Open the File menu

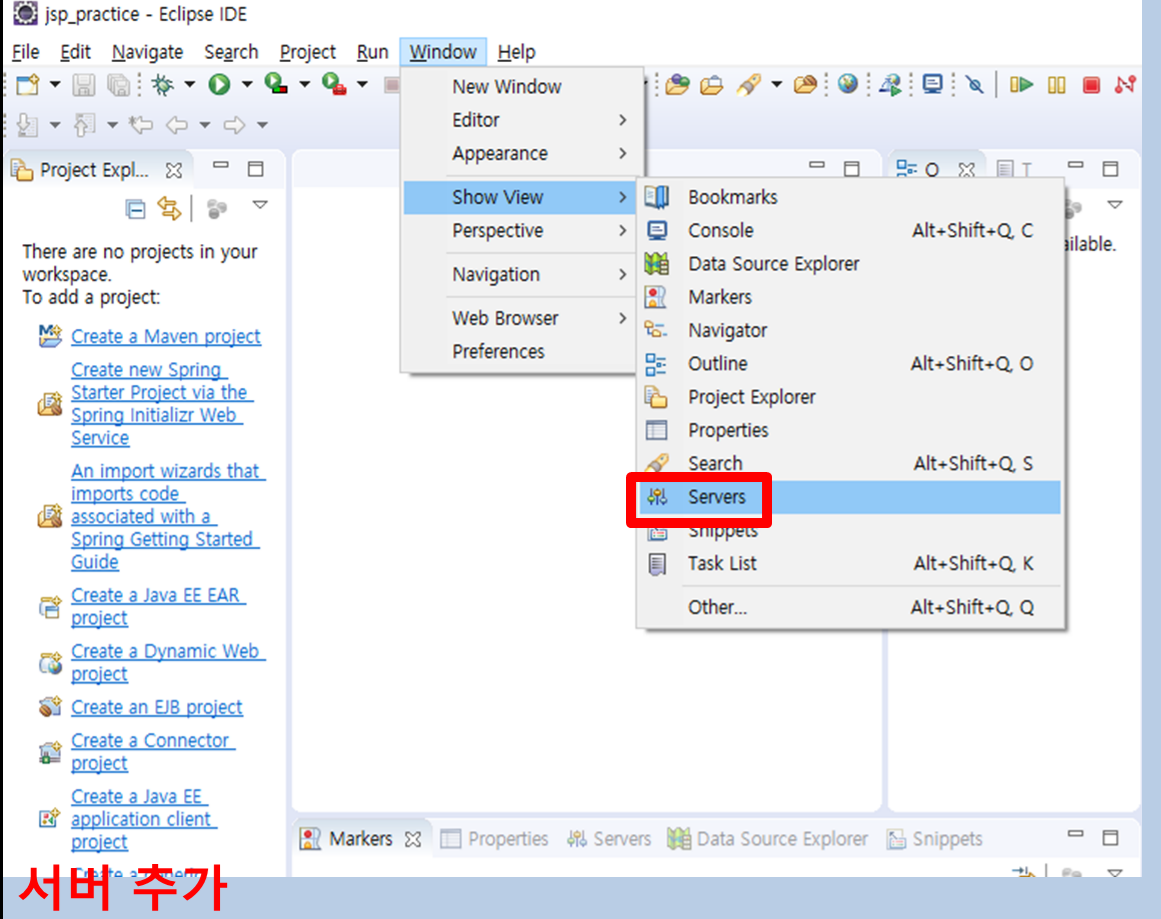click(25, 53)
